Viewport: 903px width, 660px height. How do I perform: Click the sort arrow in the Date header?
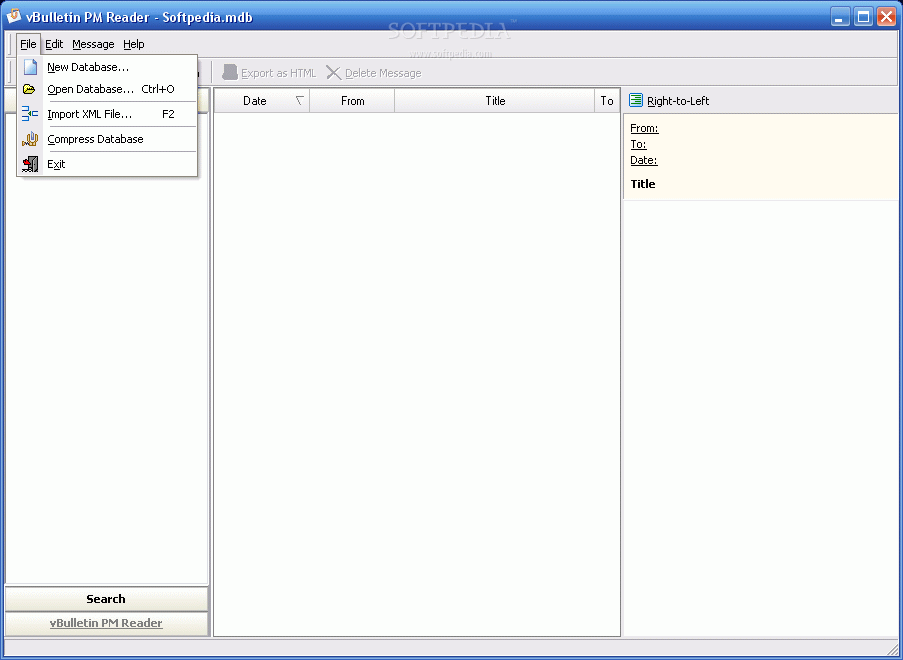pos(299,101)
